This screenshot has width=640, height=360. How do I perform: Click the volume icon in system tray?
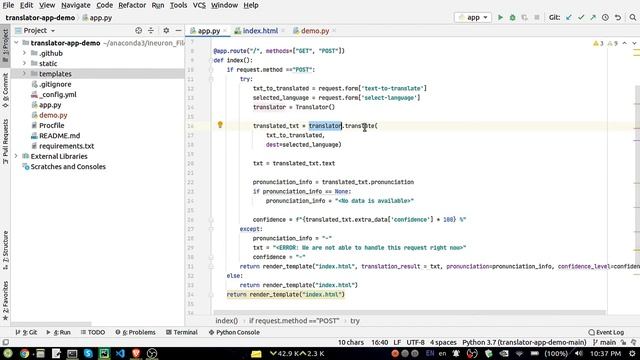(x=578, y=353)
